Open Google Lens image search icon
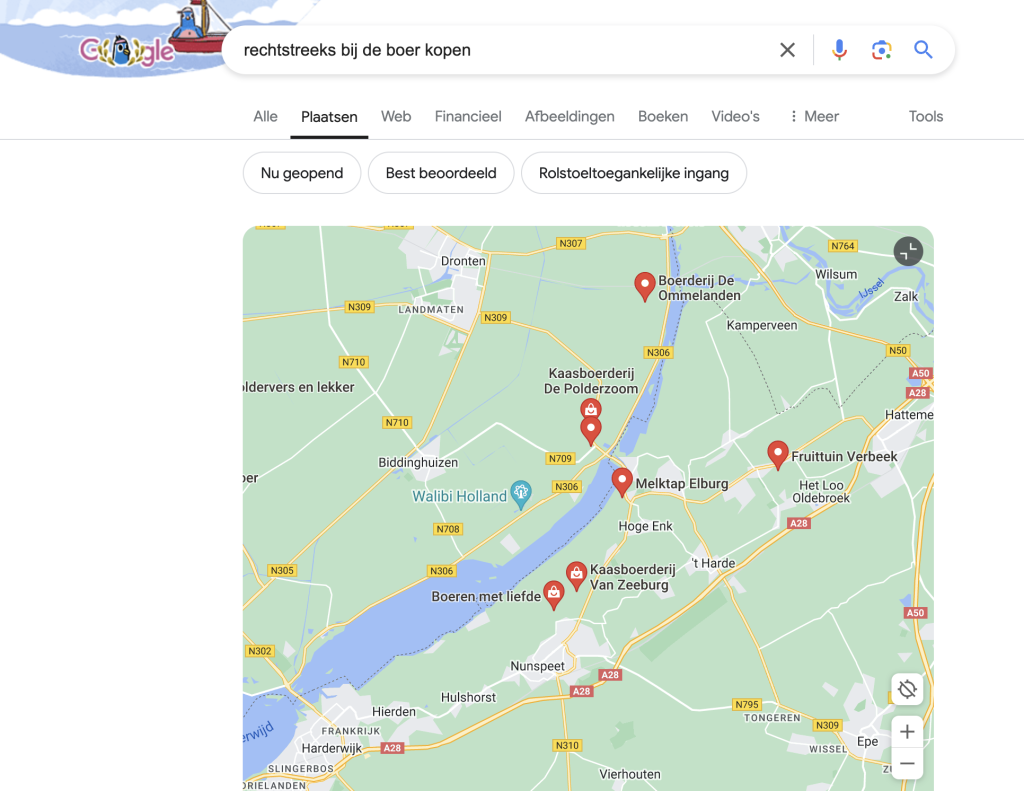 tap(881, 50)
